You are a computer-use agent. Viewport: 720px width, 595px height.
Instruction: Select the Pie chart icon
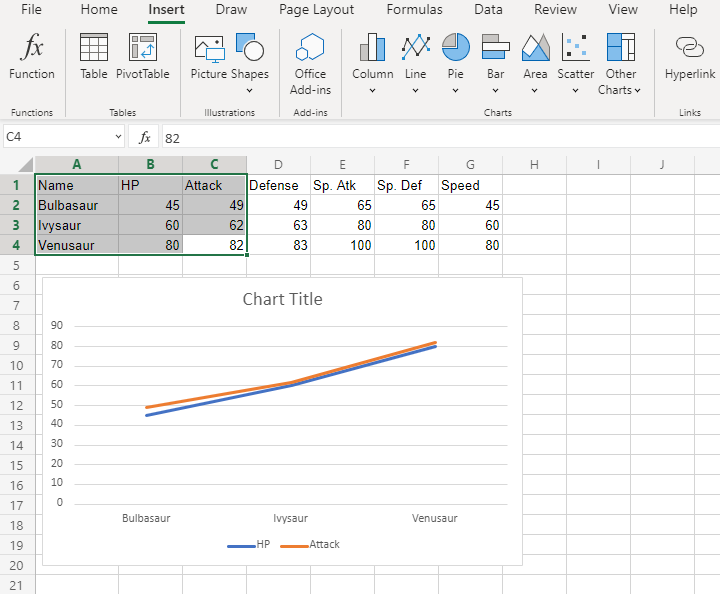point(456,48)
